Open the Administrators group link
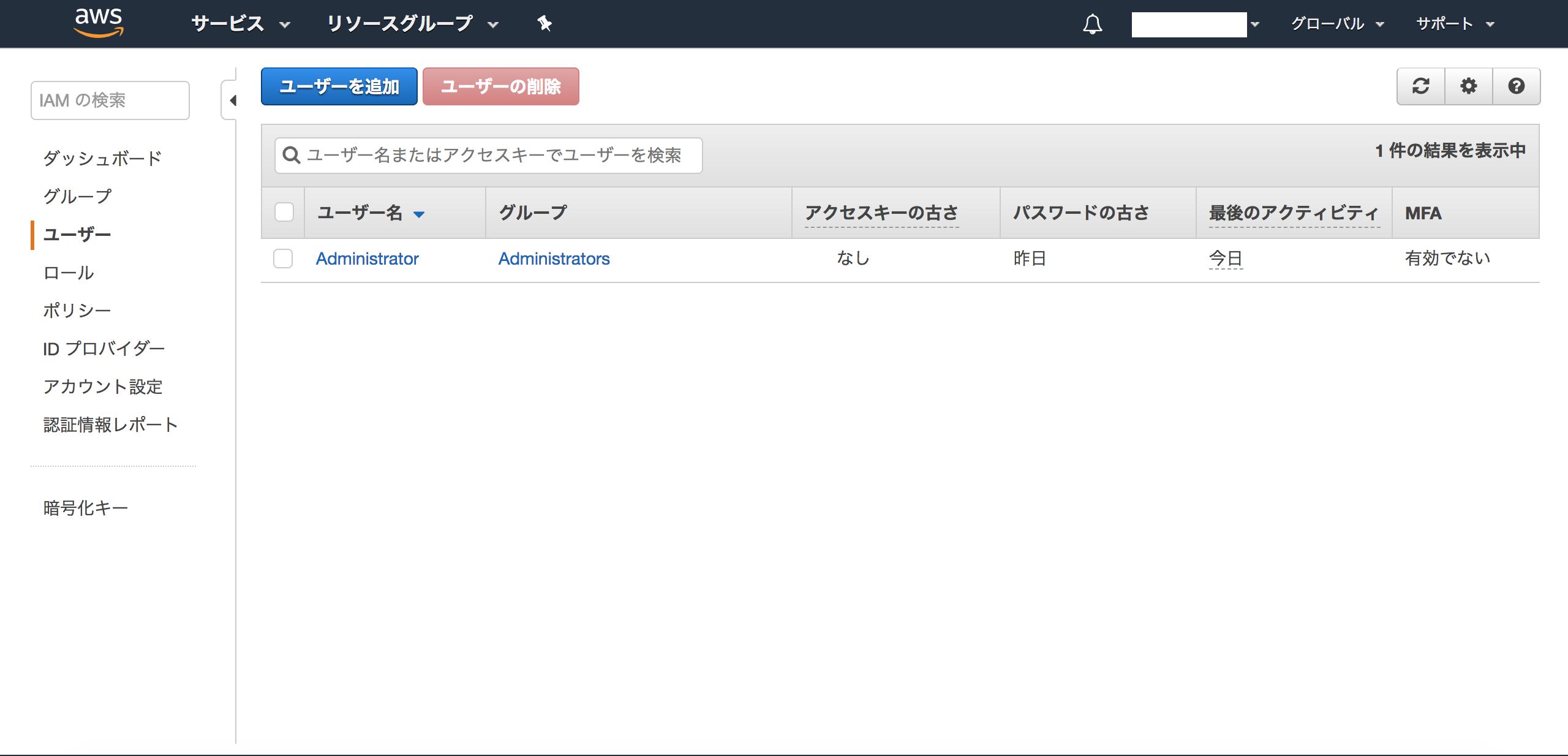The image size is (1568, 756). tap(554, 259)
